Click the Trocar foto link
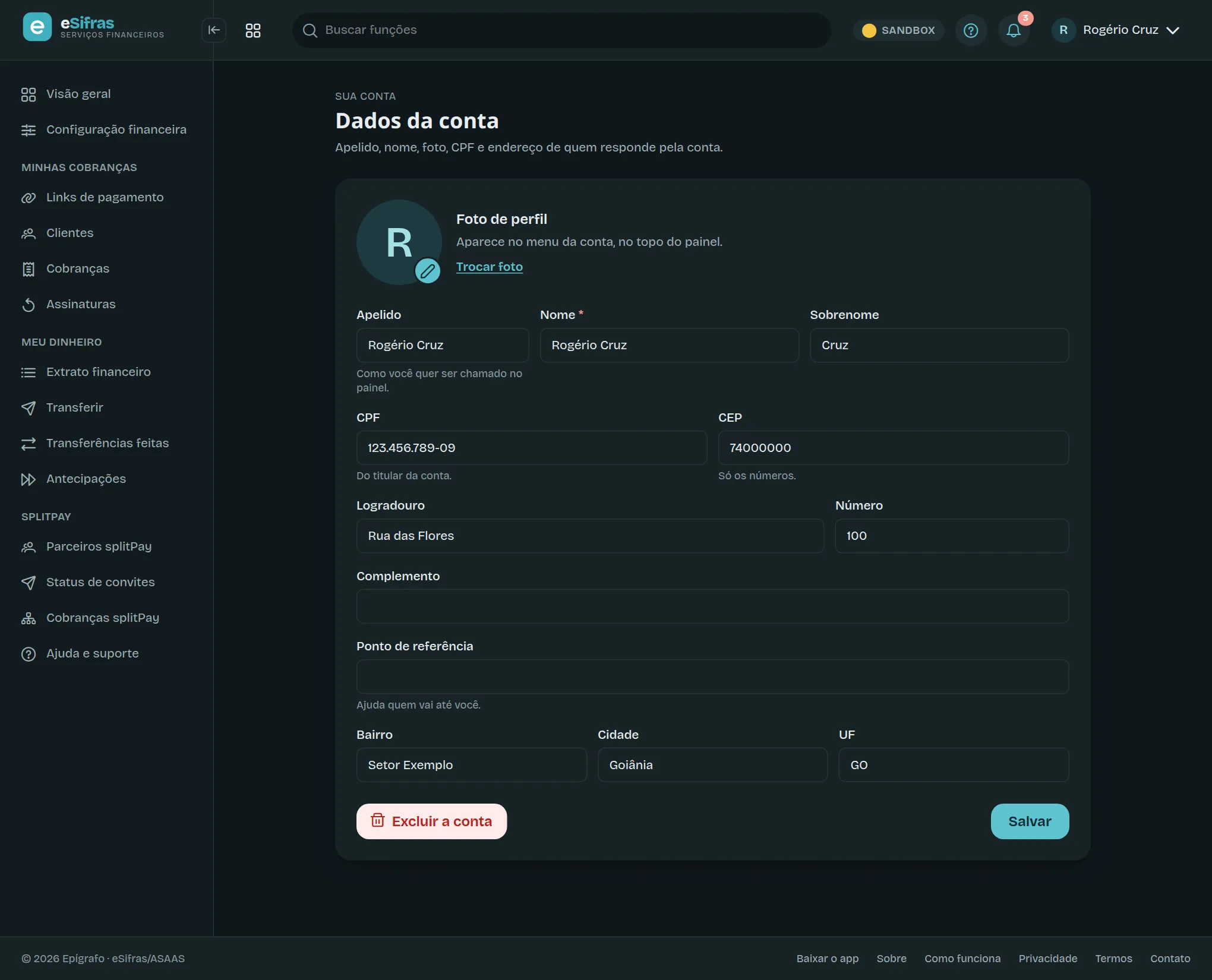1212x980 pixels. 490,267
